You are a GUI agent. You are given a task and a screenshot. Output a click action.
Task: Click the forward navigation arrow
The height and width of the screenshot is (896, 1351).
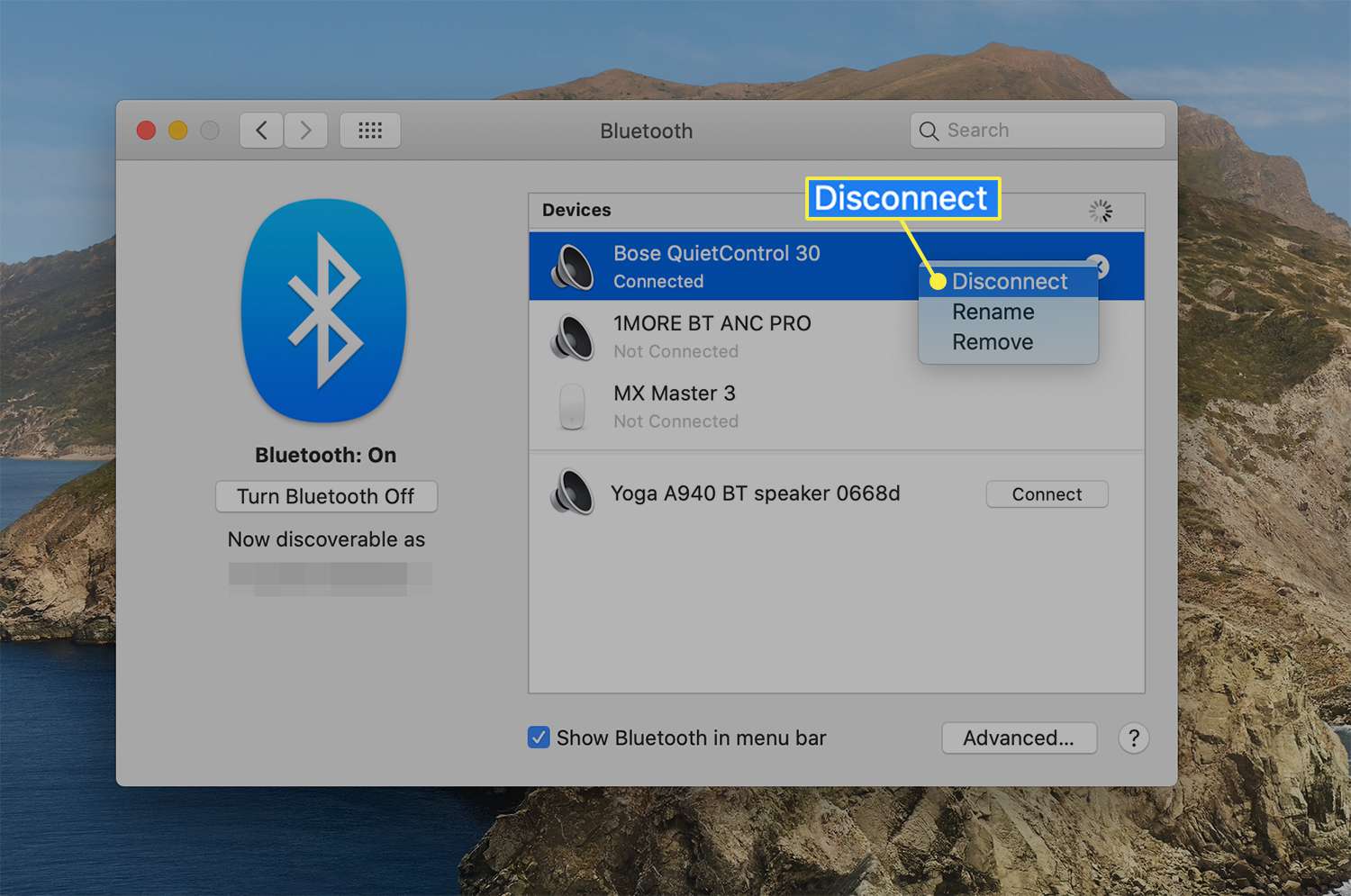click(x=306, y=131)
